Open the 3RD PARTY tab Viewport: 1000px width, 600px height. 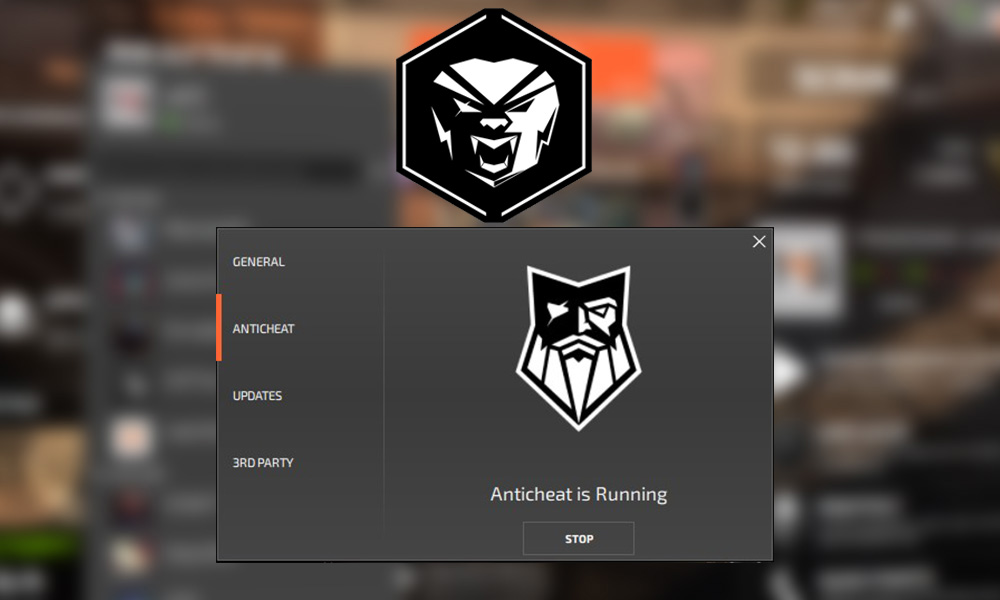tap(263, 463)
